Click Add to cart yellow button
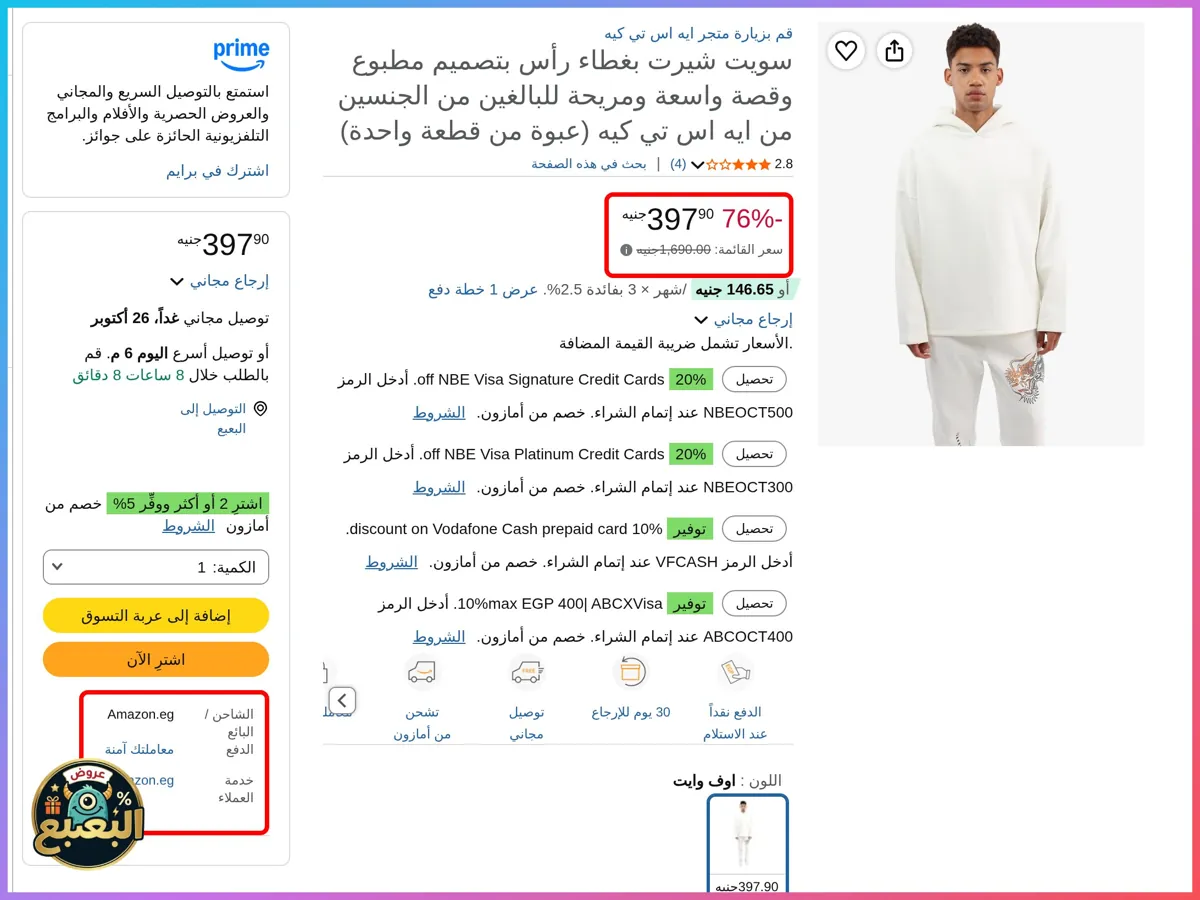1200x900 pixels. [156, 616]
